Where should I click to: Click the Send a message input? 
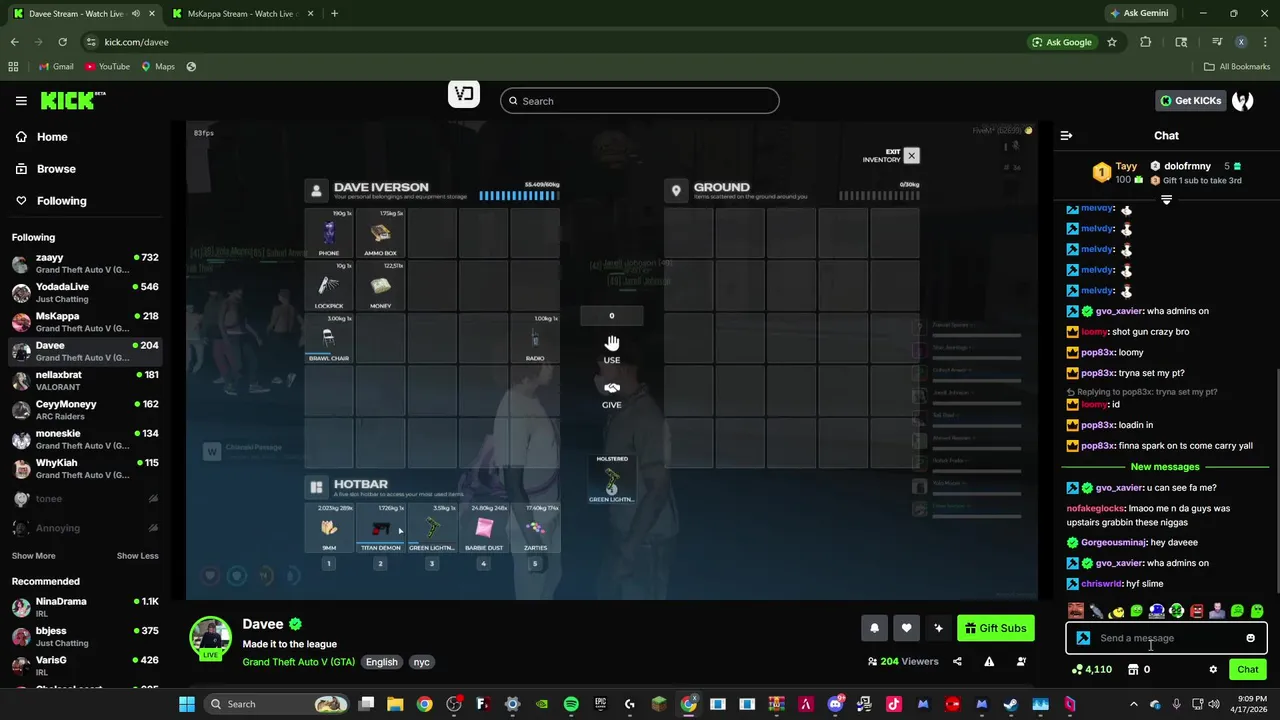tap(1166, 638)
